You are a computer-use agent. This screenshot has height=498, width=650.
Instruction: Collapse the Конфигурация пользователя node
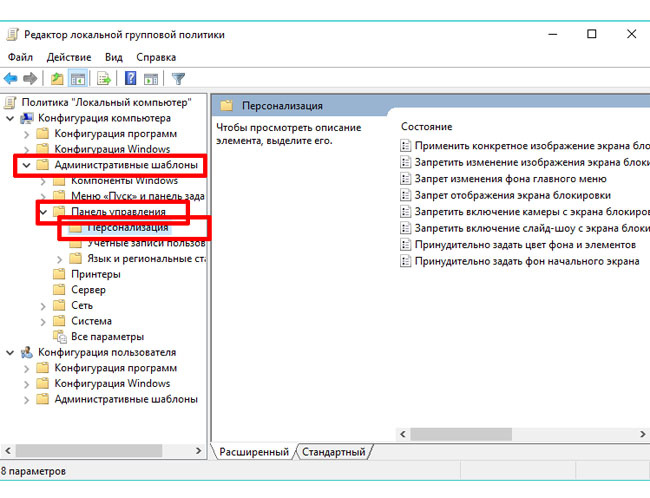tap(10, 353)
